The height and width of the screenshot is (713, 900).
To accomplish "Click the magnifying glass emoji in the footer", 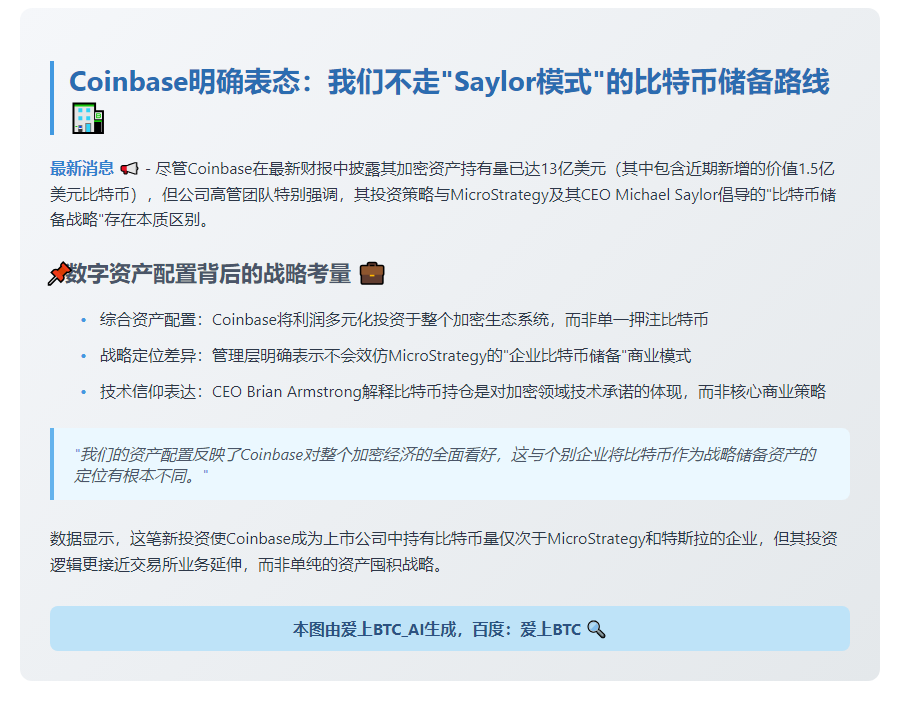I will point(596,629).
